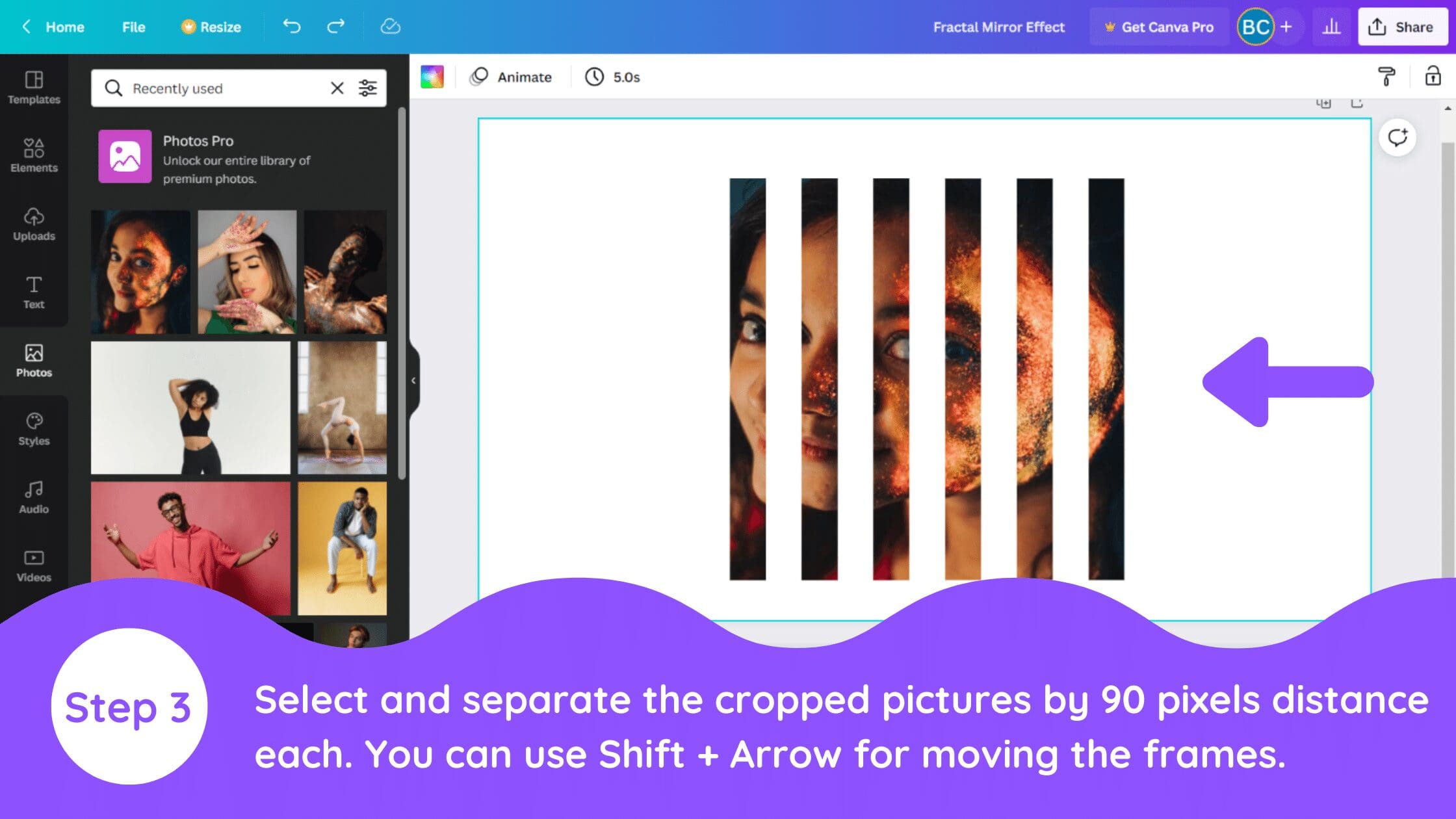Open the search filter options icon

click(368, 88)
